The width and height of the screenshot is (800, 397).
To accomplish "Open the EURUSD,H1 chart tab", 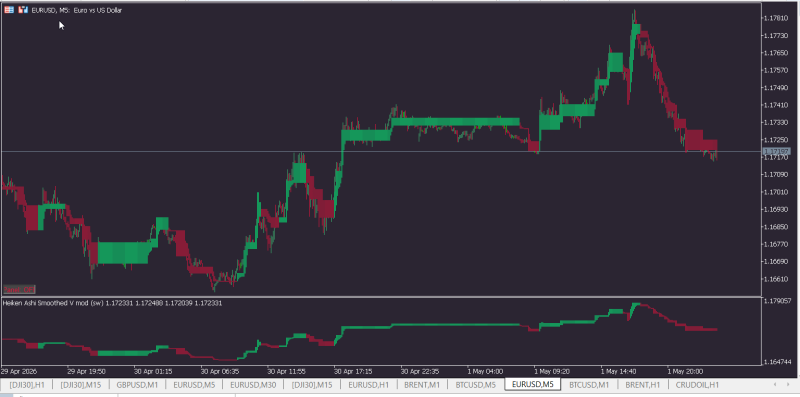I will pos(368,385).
